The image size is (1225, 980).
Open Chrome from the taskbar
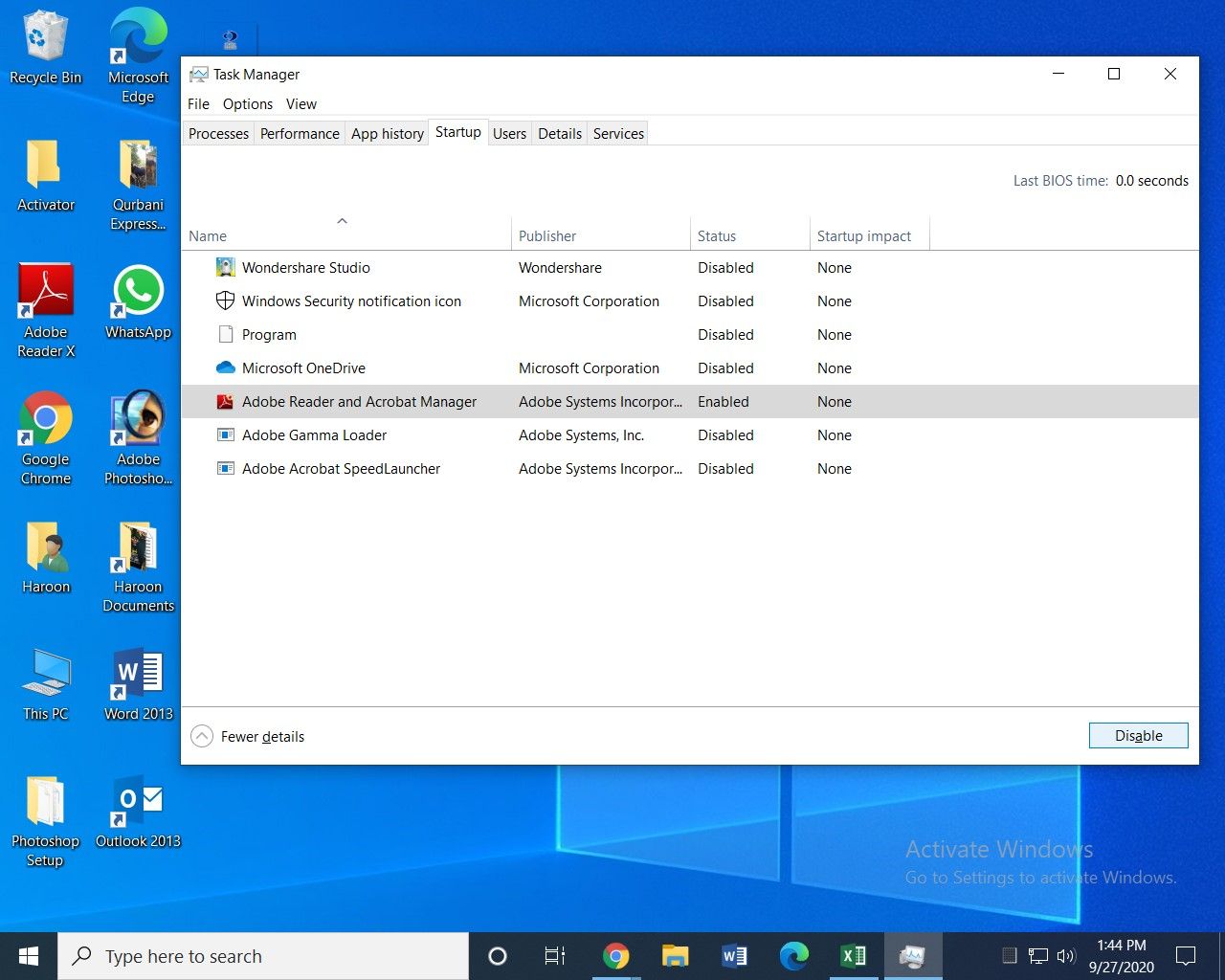[616, 956]
